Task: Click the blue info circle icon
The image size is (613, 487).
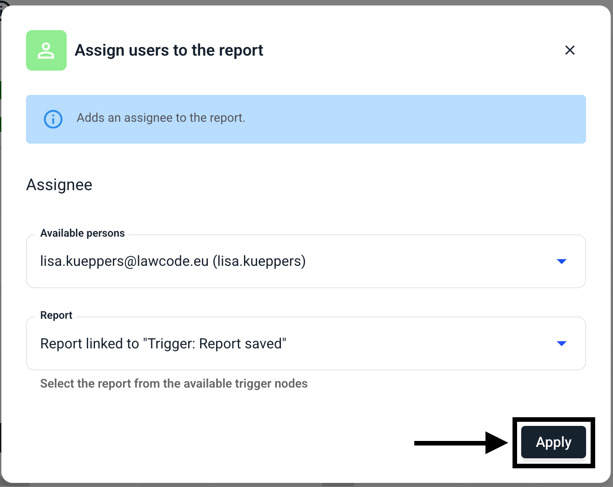Action: pos(53,119)
